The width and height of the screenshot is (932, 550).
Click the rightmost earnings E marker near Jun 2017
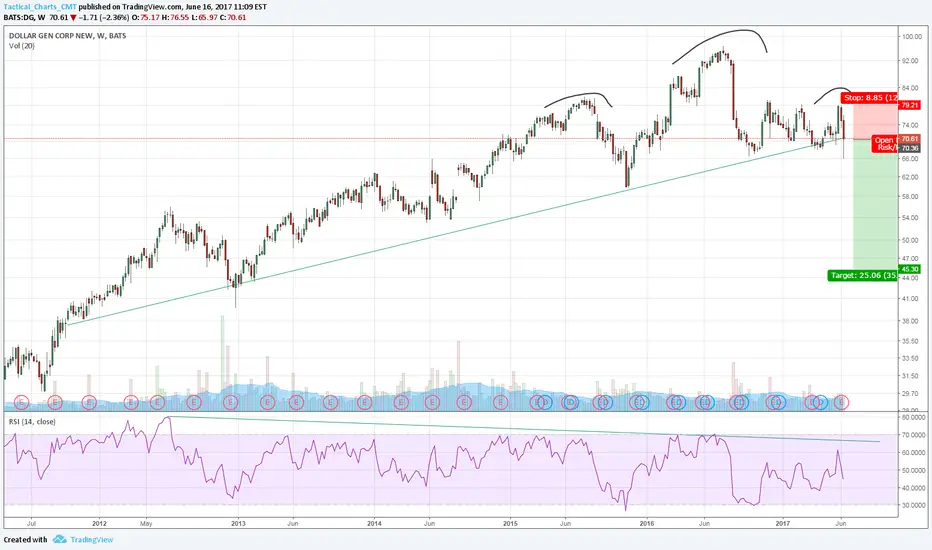coord(841,403)
